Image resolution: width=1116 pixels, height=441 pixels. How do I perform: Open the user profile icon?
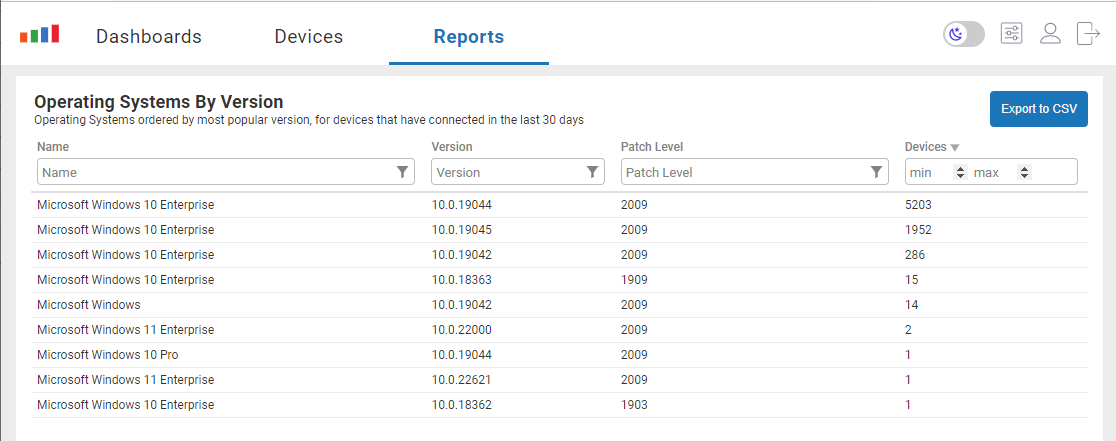(x=1050, y=33)
